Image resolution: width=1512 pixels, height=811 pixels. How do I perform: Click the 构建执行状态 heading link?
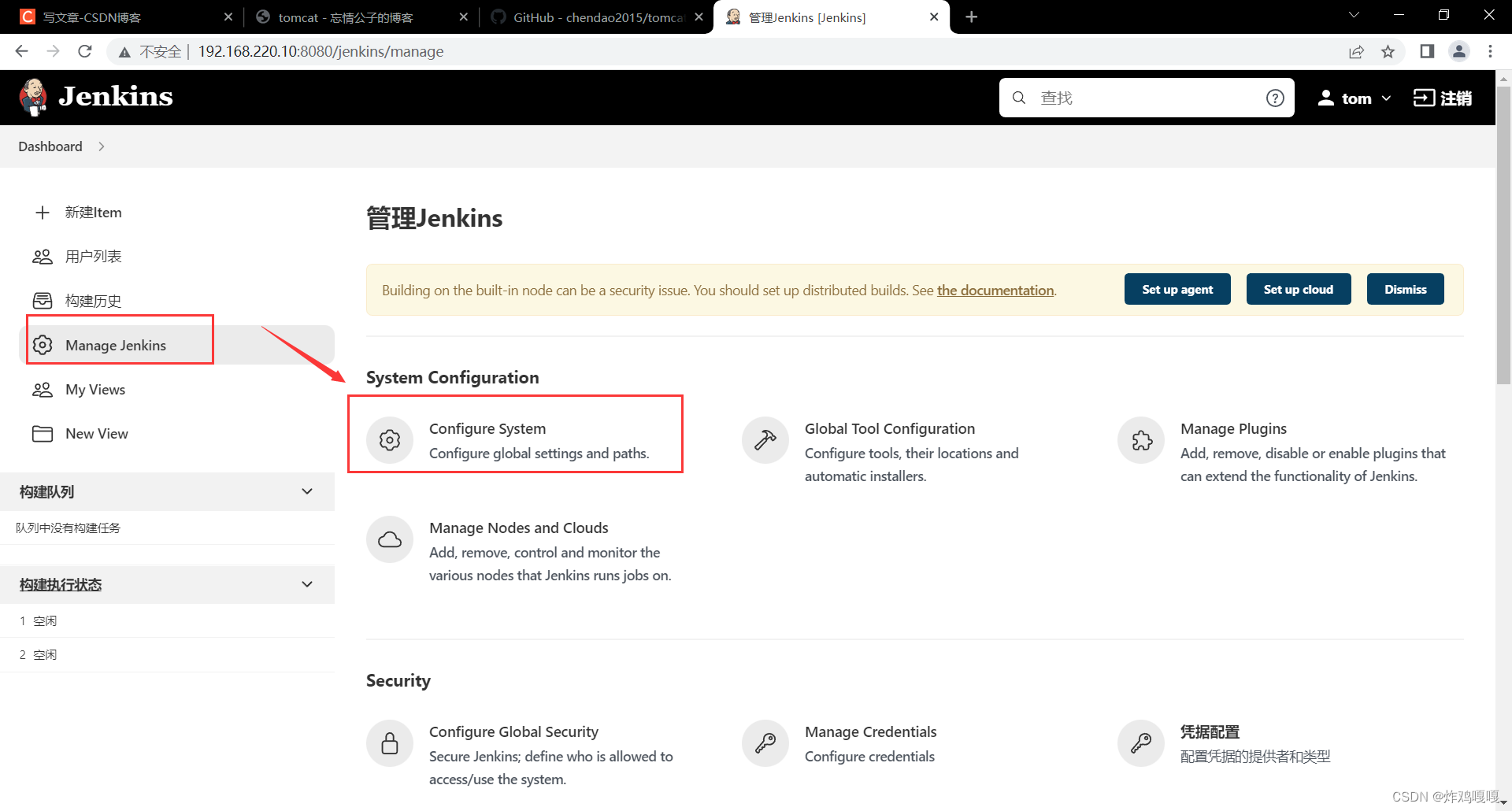point(61,585)
